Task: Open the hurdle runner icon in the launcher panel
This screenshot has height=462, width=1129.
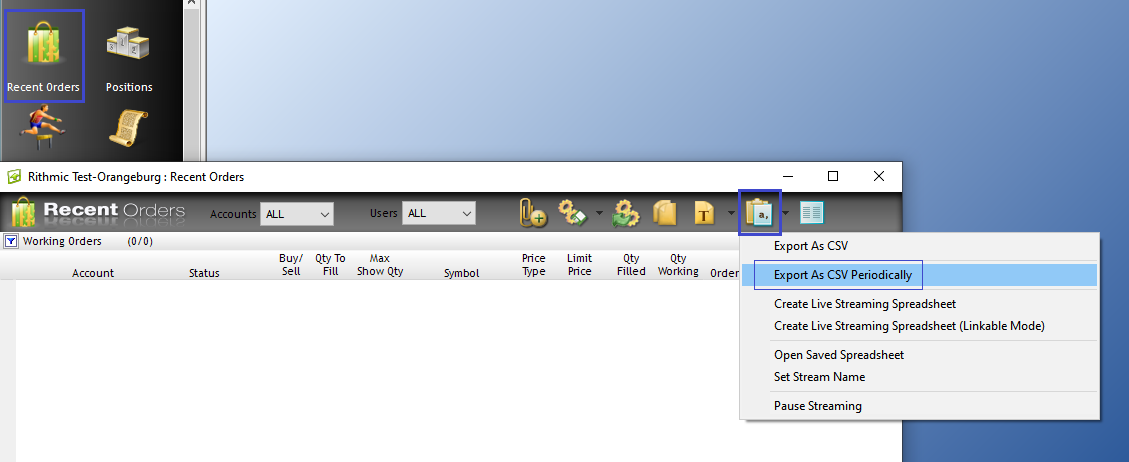Action: (43, 127)
